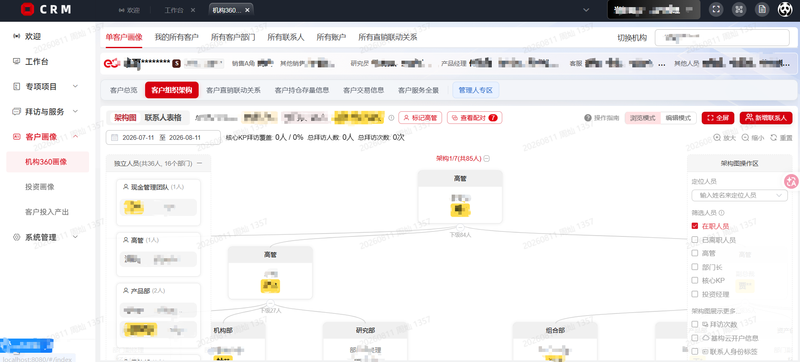This screenshot has height=362, width=800.
Task: Click the 专项项目 sidebar icon
Action: 16,86
